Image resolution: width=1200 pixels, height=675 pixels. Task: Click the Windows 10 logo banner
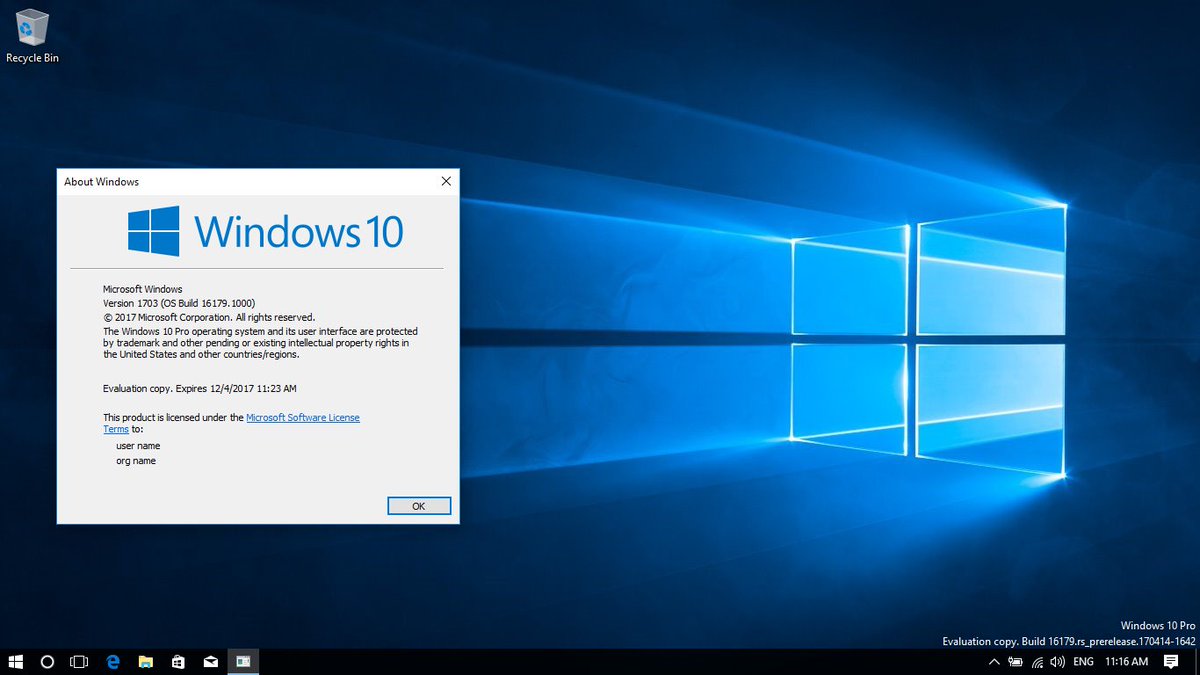click(266, 231)
